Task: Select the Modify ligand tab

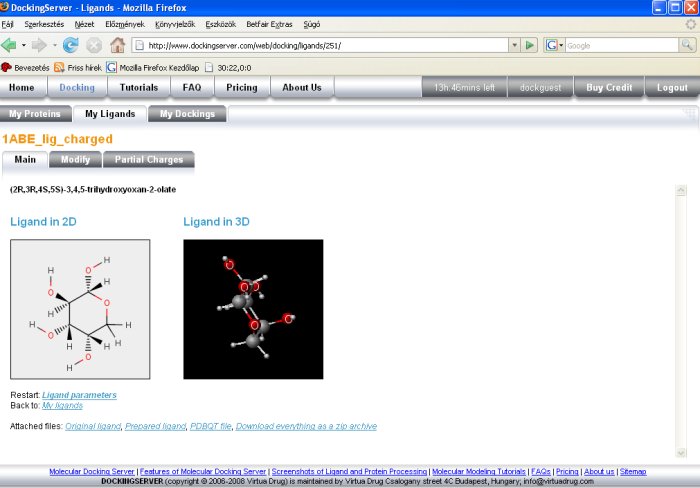Action: pos(75,159)
